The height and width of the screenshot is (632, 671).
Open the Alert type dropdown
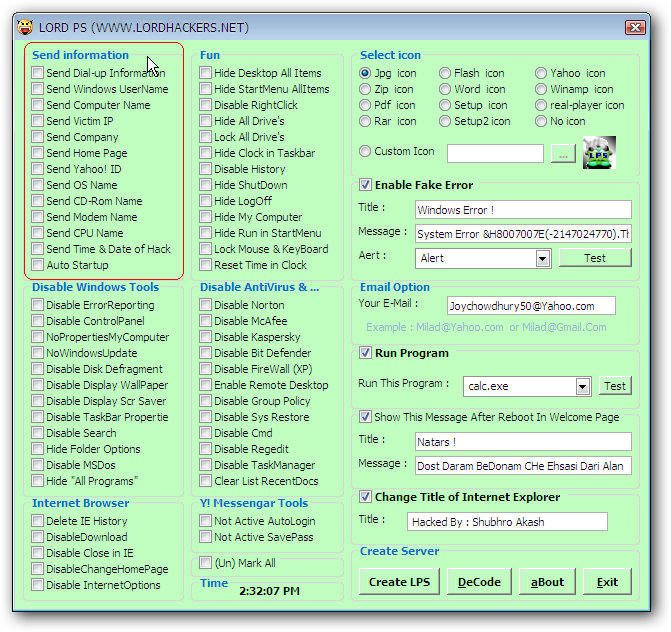coord(542,258)
